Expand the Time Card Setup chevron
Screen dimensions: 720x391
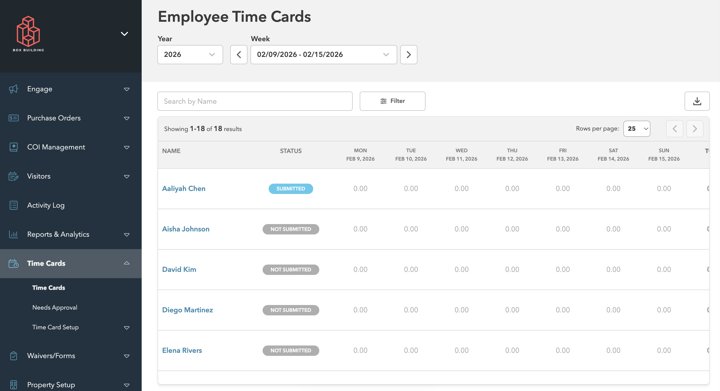tap(127, 328)
